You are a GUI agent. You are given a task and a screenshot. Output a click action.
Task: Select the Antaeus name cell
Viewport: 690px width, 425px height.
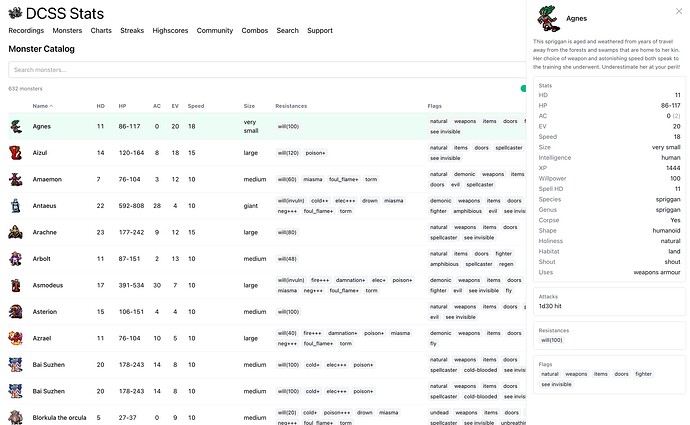pyautogui.click(x=44, y=205)
